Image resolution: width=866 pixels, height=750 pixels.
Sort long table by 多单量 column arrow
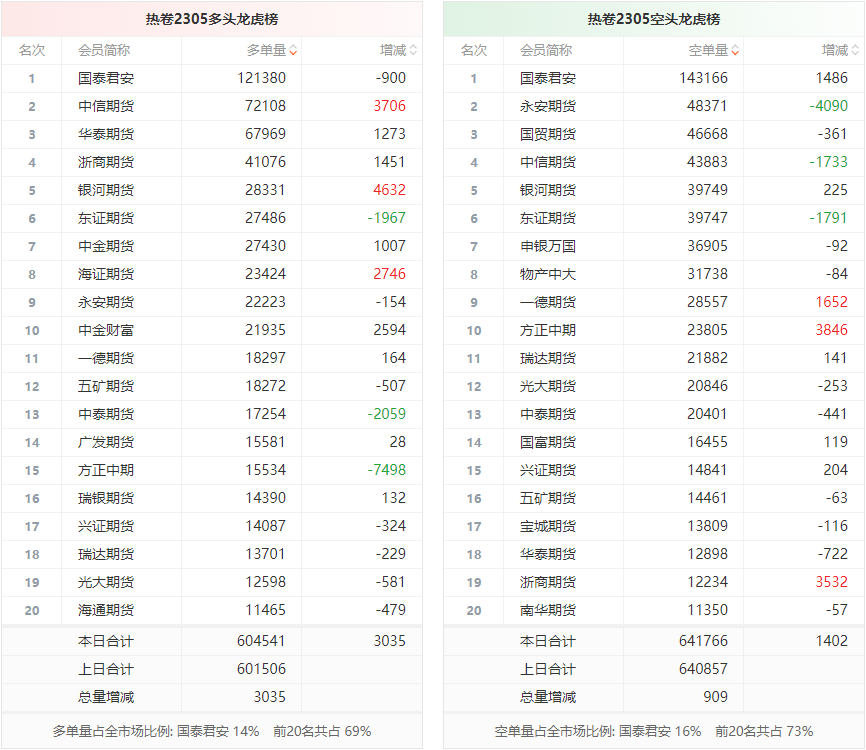293,51
